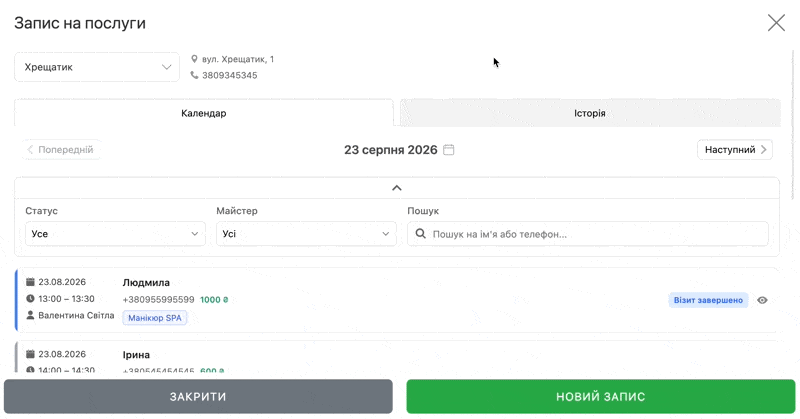Go to Наступний day
This screenshot has width=800, height=419.
(735, 150)
